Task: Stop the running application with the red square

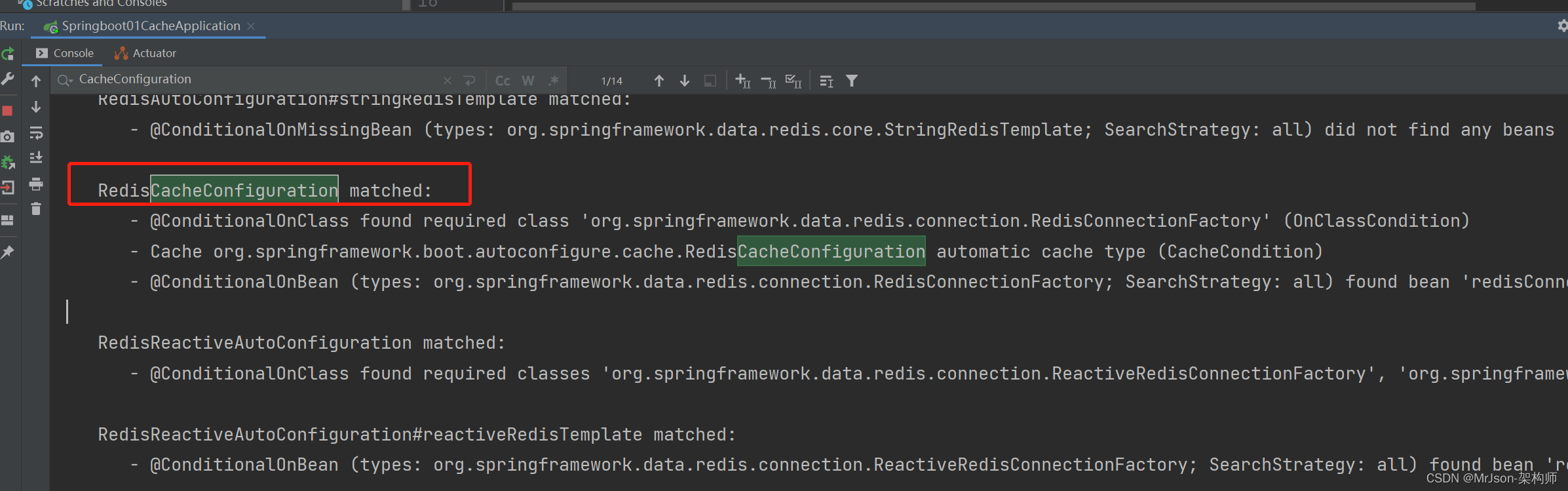Action: 8,110
